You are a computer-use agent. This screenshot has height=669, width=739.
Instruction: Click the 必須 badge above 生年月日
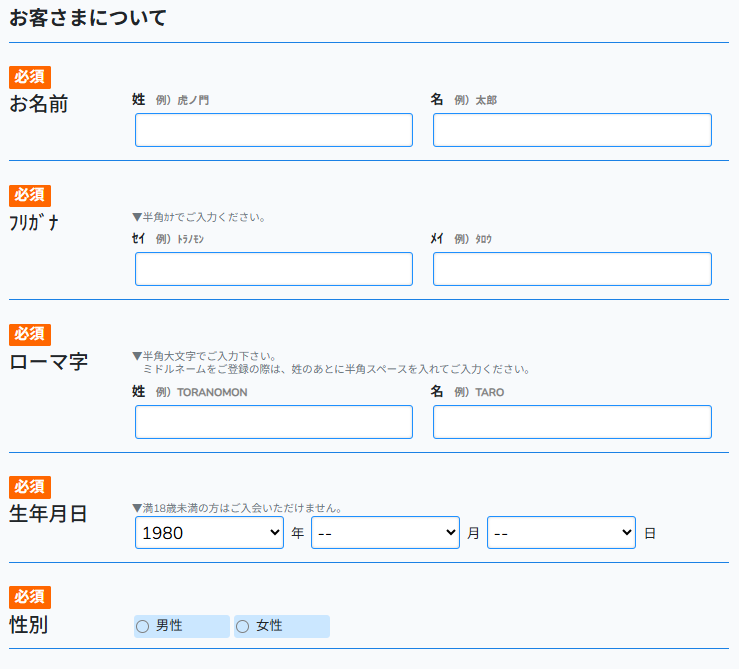pyautogui.click(x=29, y=487)
